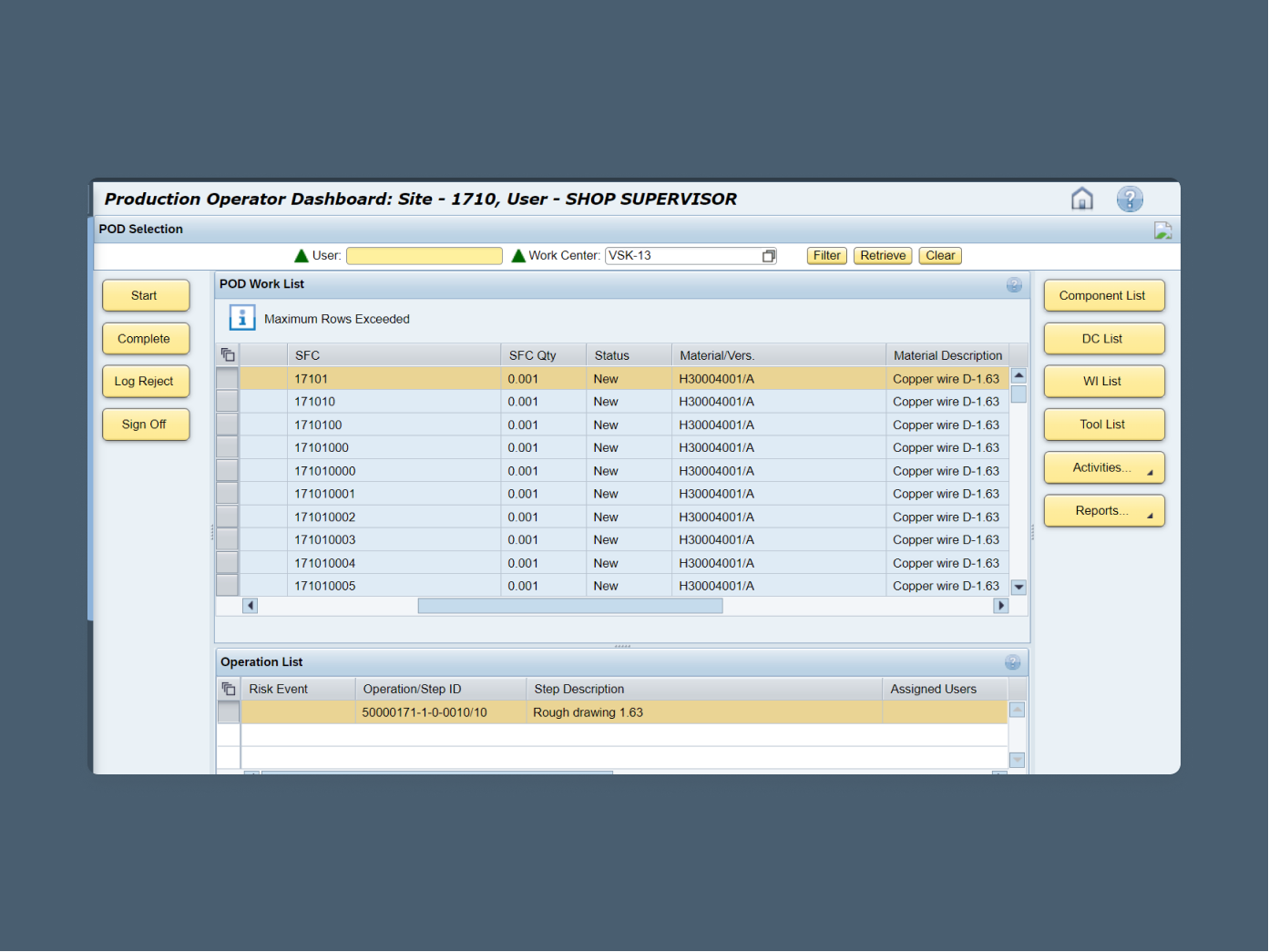Select row selector for operation 50000171-1-0-0010/10
1269x952 pixels.
click(x=229, y=712)
